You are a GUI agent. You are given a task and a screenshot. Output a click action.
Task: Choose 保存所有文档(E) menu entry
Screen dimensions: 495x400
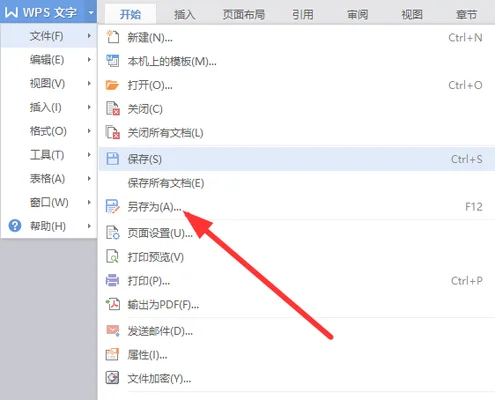tap(297, 183)
